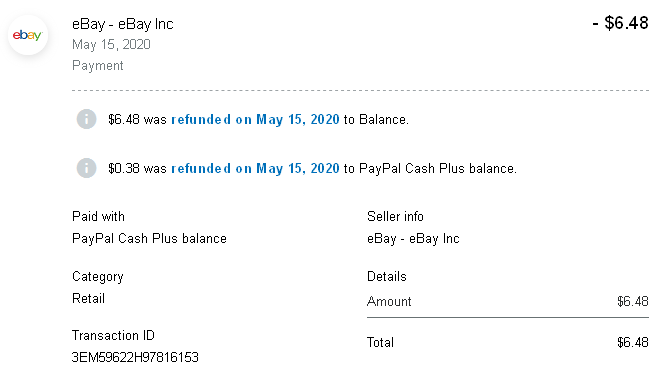The width and height of the screenshot is (662, 375).
Task: Click the Seller info heading
Action: [395, 216]
